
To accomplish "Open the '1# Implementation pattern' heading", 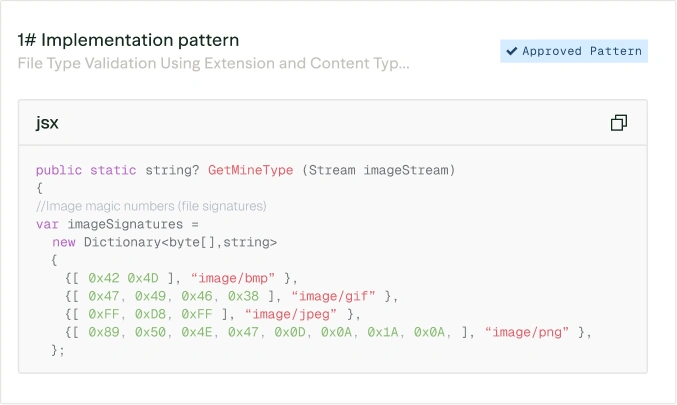I will click(128, 40).
